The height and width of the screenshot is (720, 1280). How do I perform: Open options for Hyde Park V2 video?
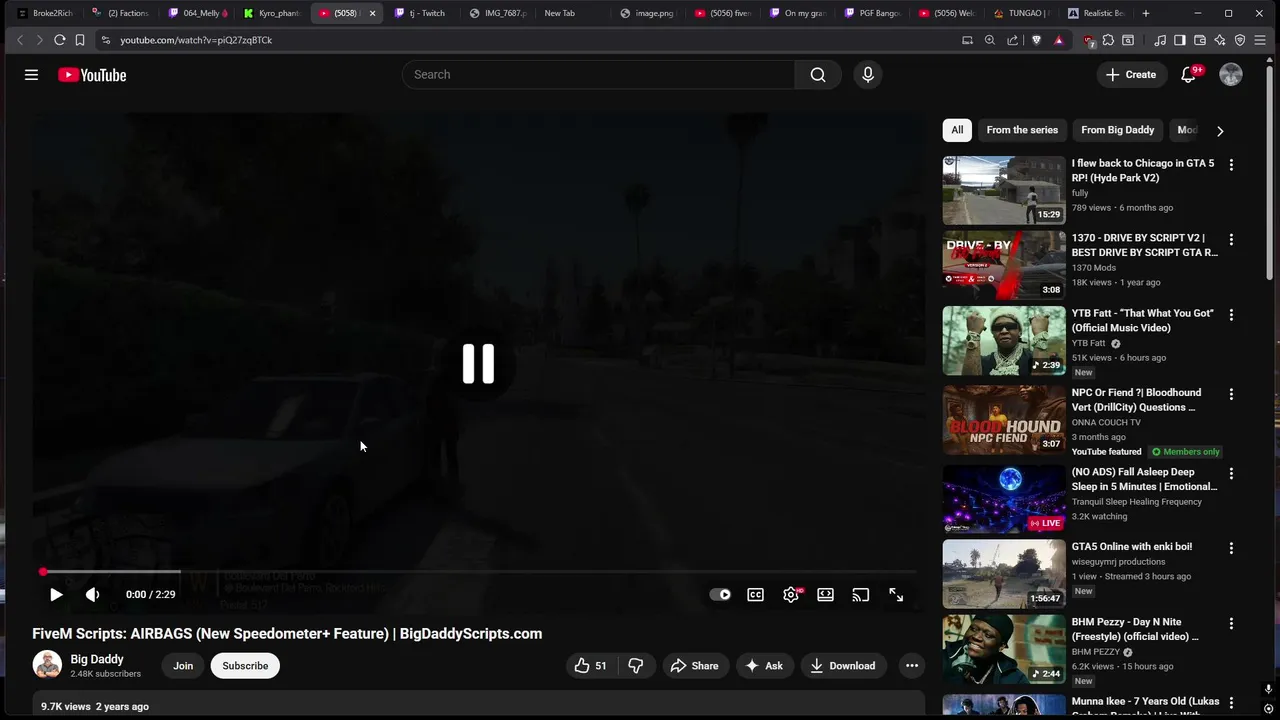(x=1231, y=164)
